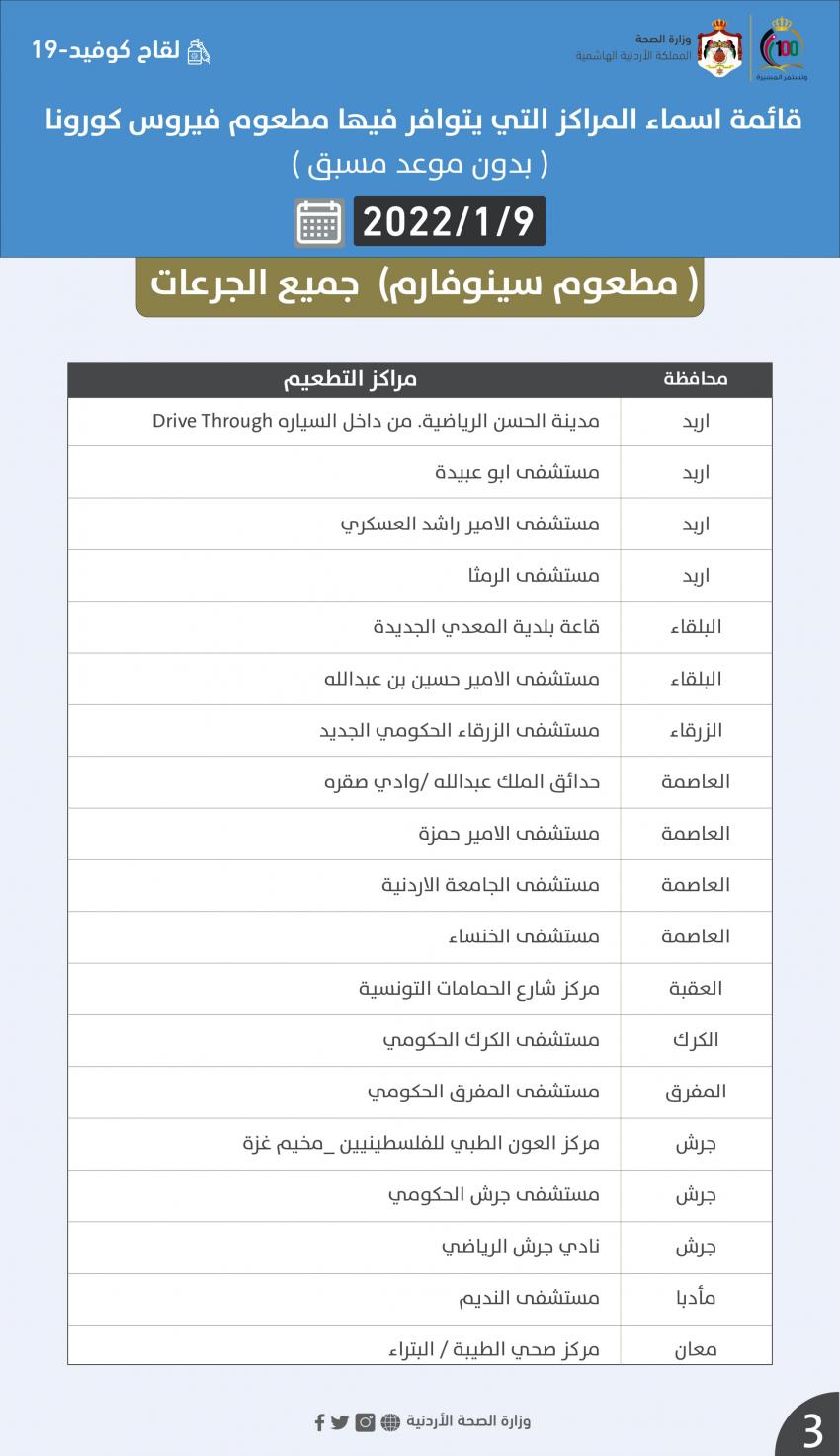Select the مستشفى ابو عبيدة row
The width and height of the screenshot is (840, 1456).
(517, 472)
